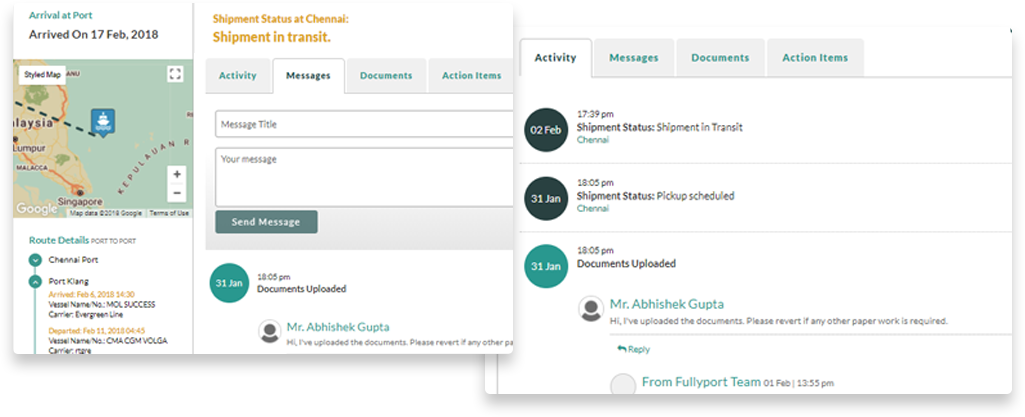The height and width of the screenshot is (417, 1025).
Task: Open the Action Items tab in right panel
Action: pyautogui.click(x=815, y=58)
